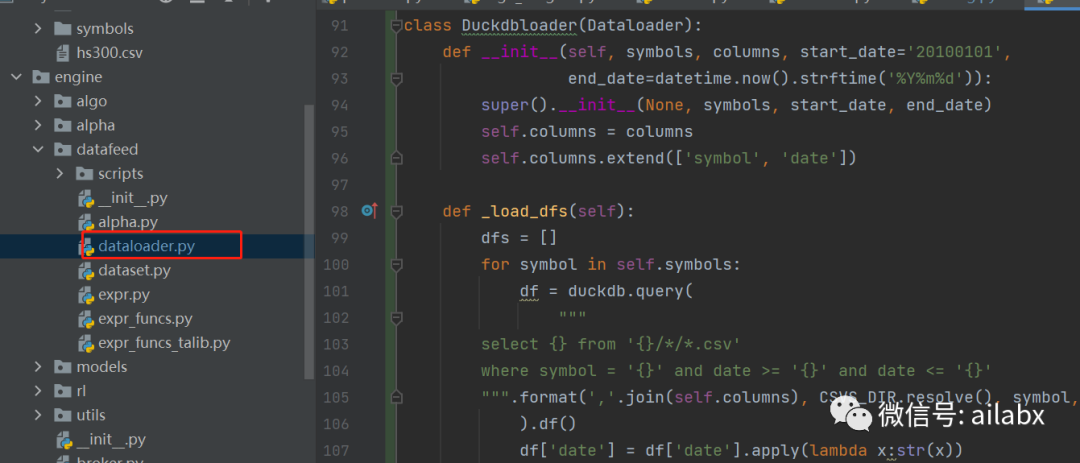
Task: Click 'lambda' keyword on line 107
Action: click(838, 450)
